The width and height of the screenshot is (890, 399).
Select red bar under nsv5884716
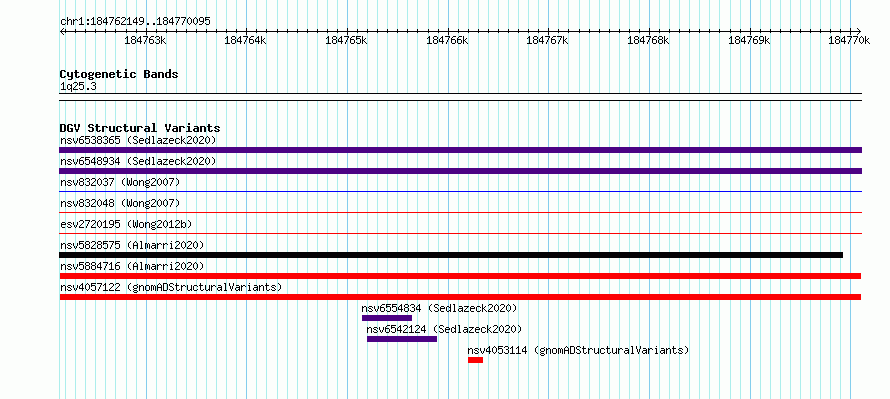click(x=460, y=276)
